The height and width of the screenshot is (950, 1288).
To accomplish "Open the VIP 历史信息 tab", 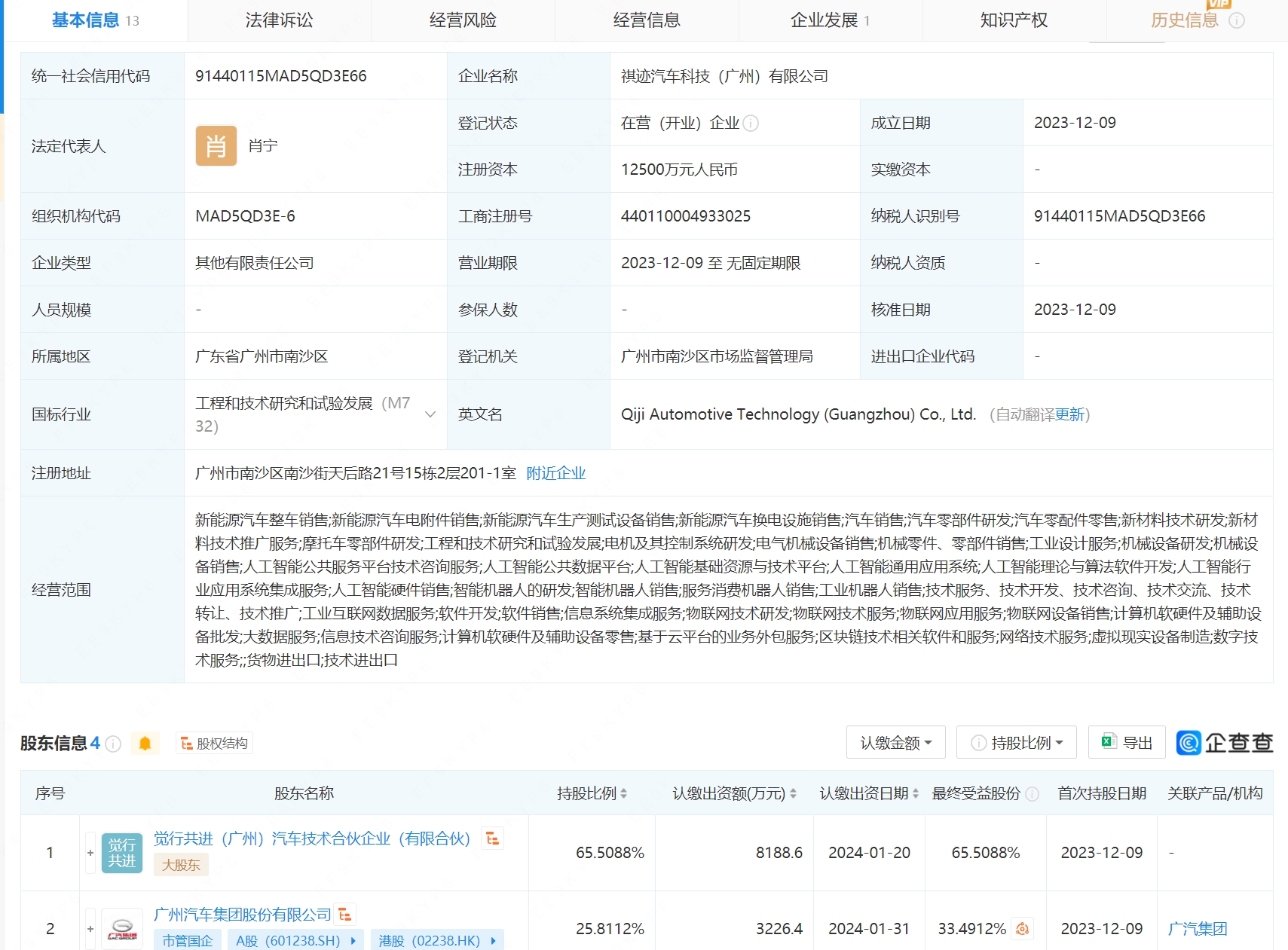I will (x=1185, y=20).
